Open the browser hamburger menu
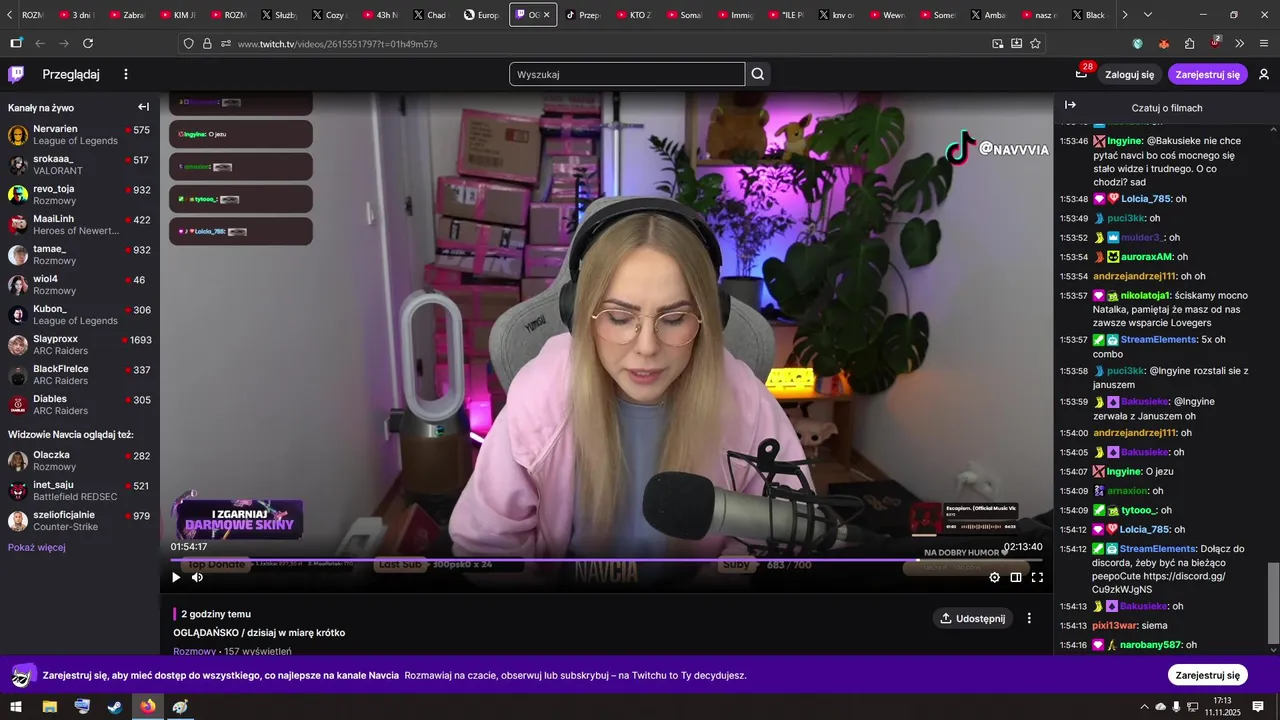1280x720 pixels. pos(1263,43)
